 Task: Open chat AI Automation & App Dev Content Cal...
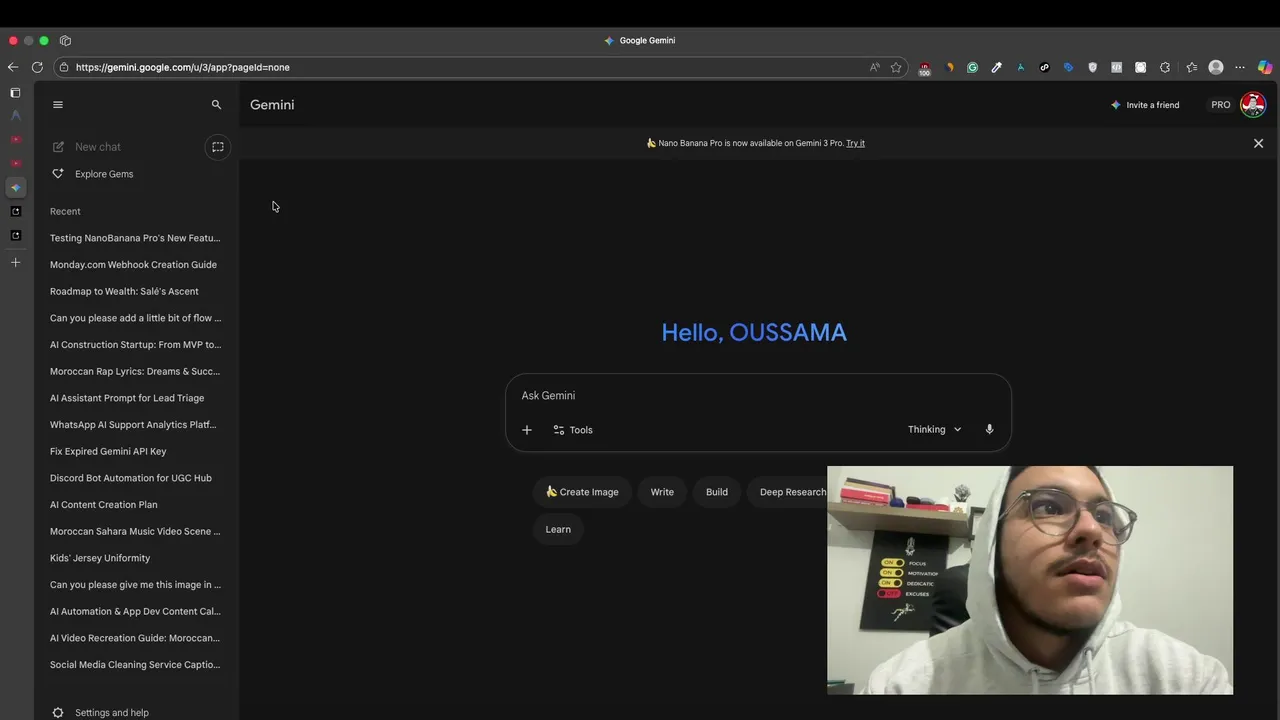pyautogui.click(x=135, y=611)
